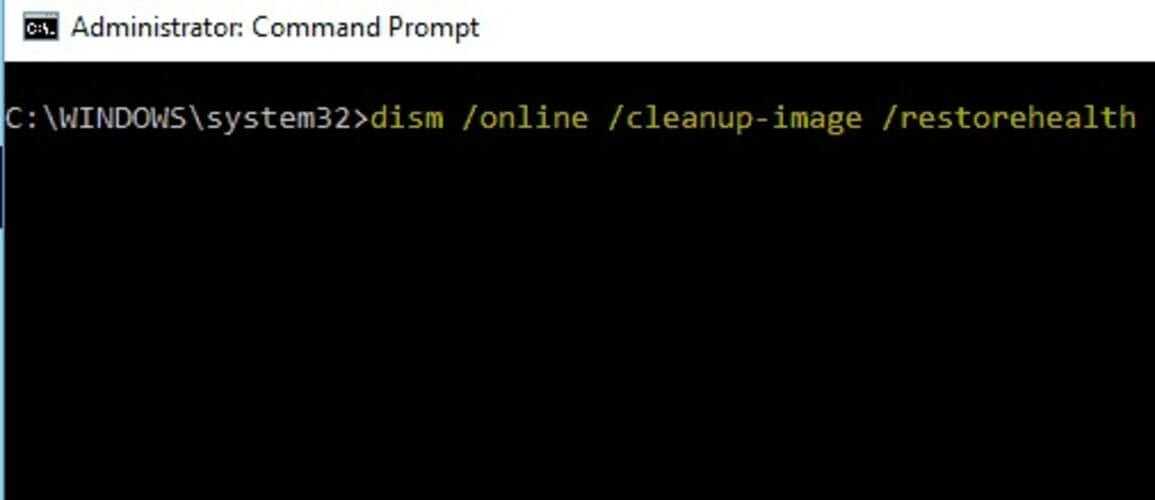1155x500 pixels.
Task: Place the cursor after the final 'h' of '/restorehealth'
Action: point(1139,118)
